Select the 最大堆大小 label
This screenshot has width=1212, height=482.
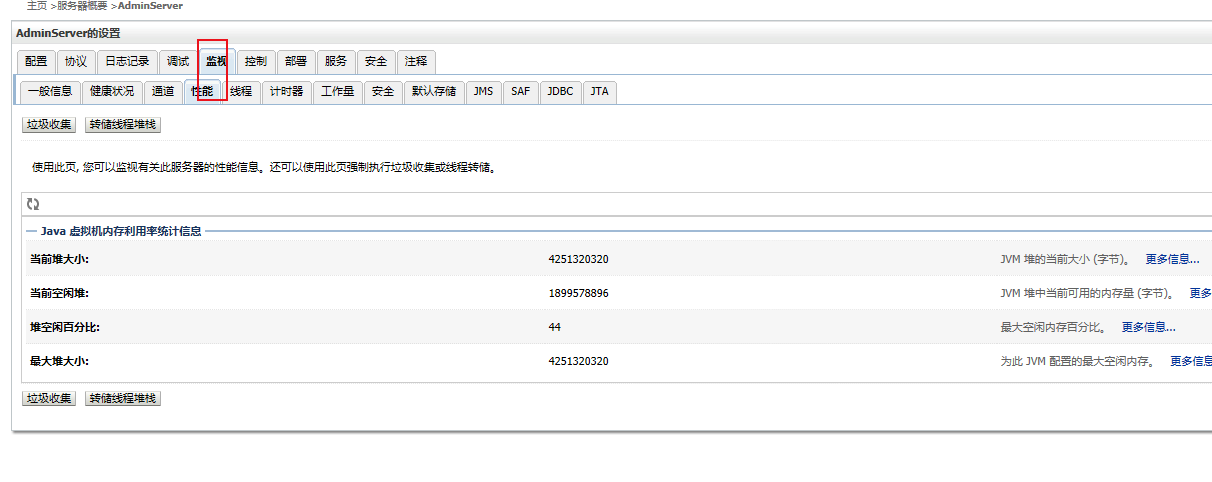click(x=60, y=361)
